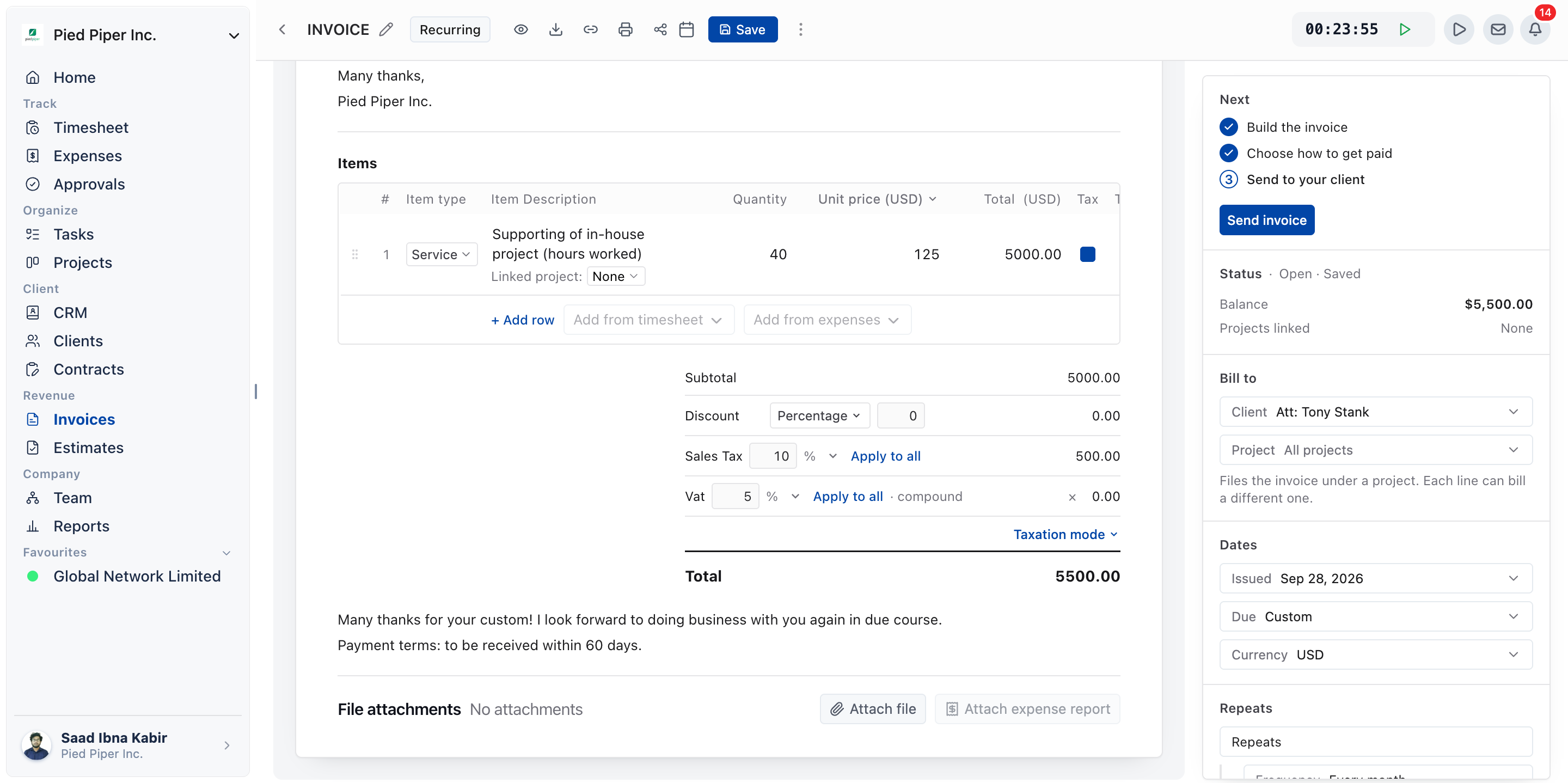Go back using the left arrow icon
Viewport: 1568px width, 783px height.
[282, 29]
